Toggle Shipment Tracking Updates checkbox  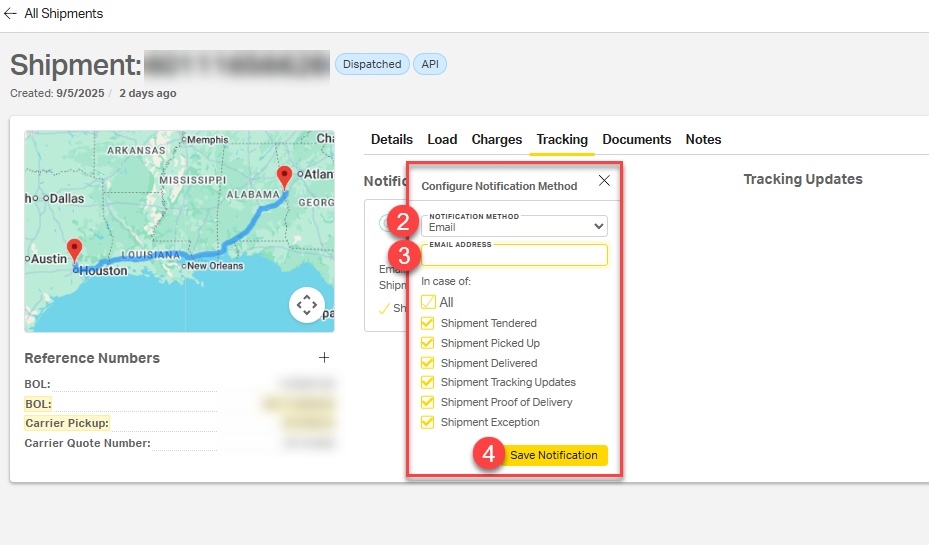click(428, 382)
